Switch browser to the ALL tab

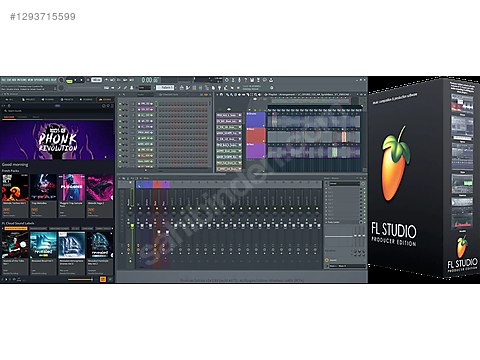point(9,99)
